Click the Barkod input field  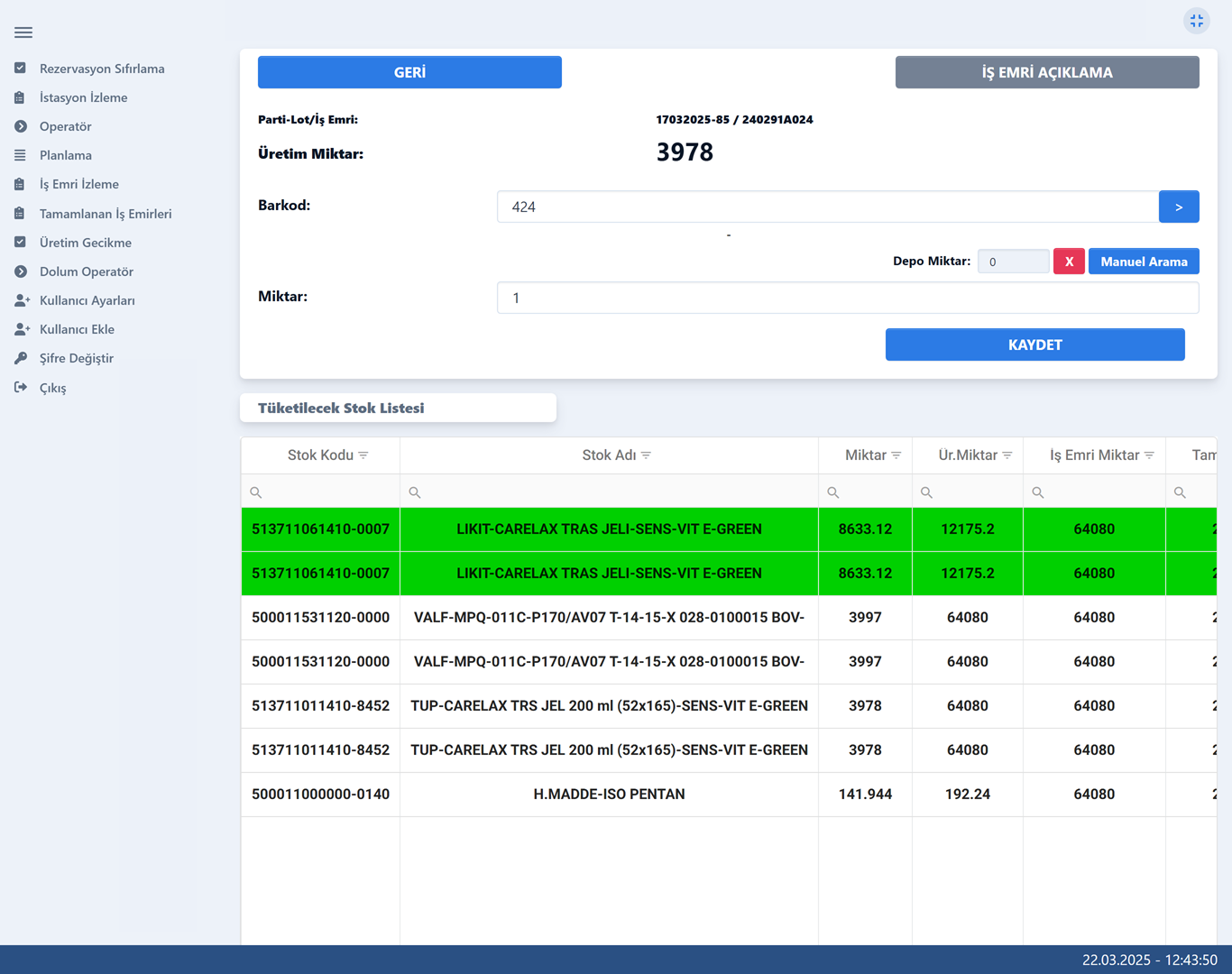[827, 207]
